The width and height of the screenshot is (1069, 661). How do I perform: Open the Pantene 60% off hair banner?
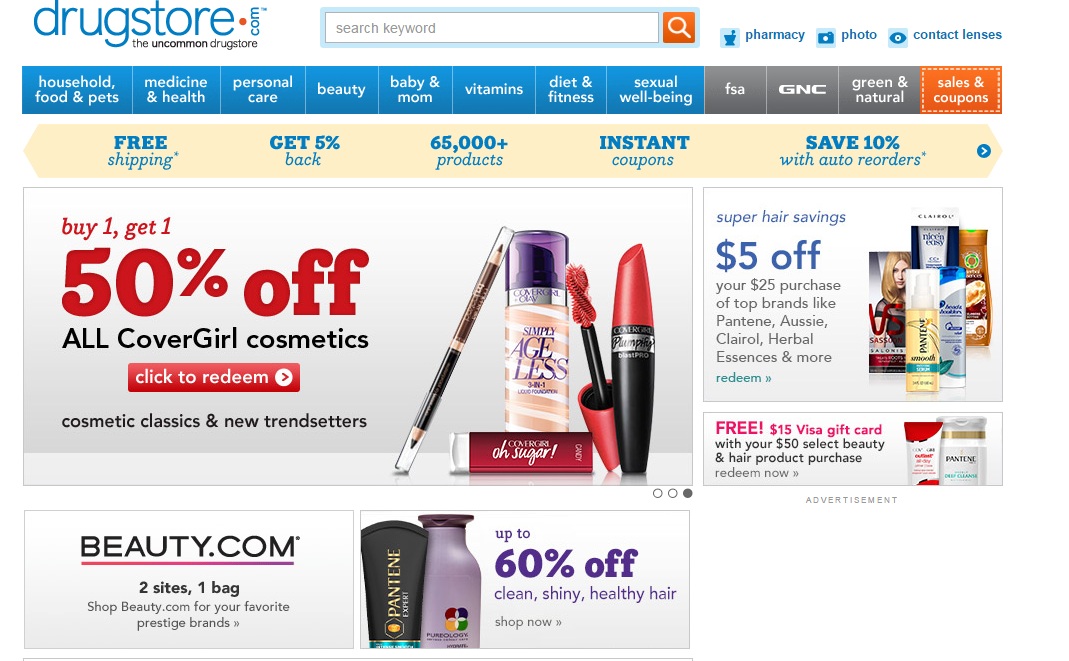tap(525, 579)
